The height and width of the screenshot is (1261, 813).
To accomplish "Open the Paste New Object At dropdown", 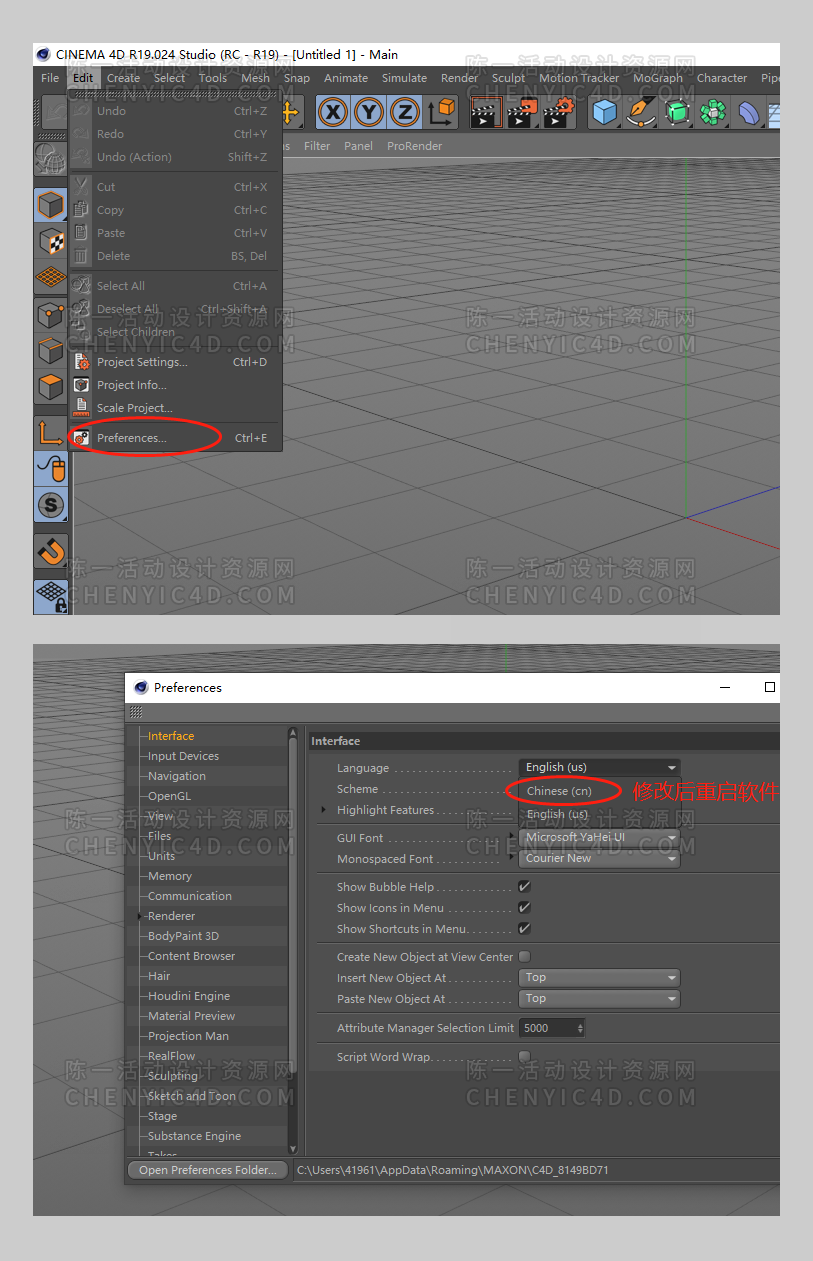I will pos(600,999).
